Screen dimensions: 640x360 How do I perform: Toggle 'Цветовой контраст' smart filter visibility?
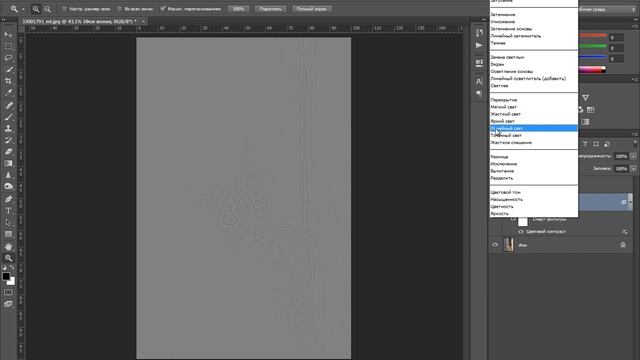pyautogui.click(x=521, y=231)
